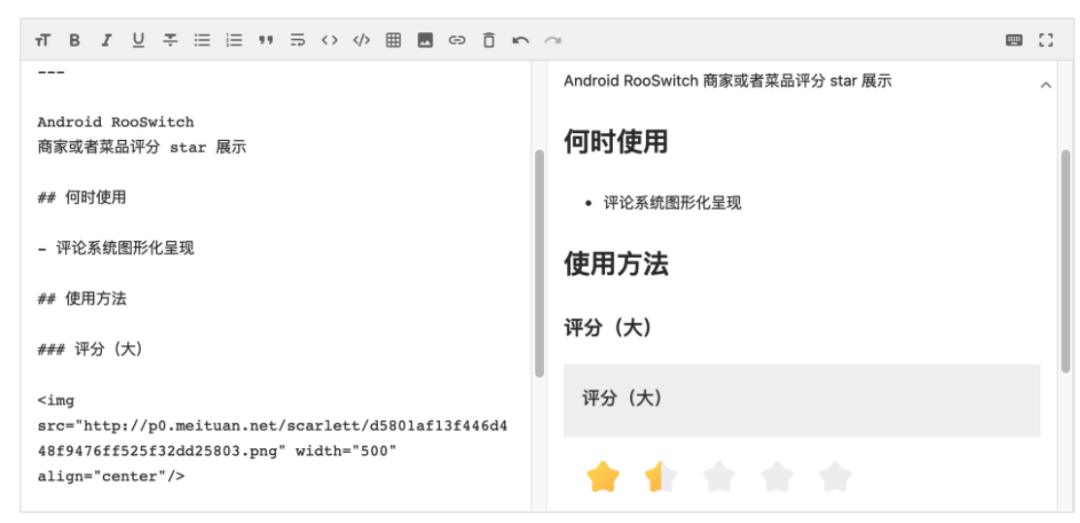Redo the last edit
The image size is (1080, 523).
tap(552, 41)
